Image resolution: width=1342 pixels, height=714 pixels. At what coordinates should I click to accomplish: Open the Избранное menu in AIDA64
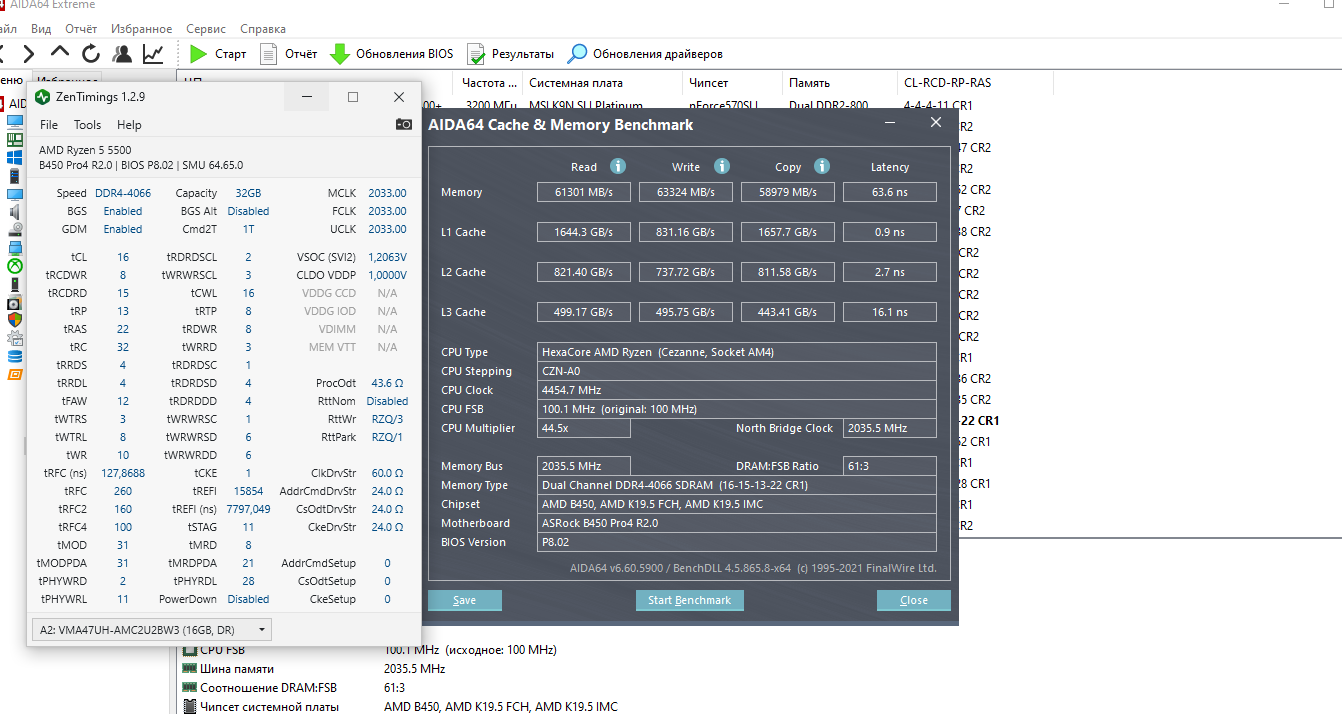[141, 29]
